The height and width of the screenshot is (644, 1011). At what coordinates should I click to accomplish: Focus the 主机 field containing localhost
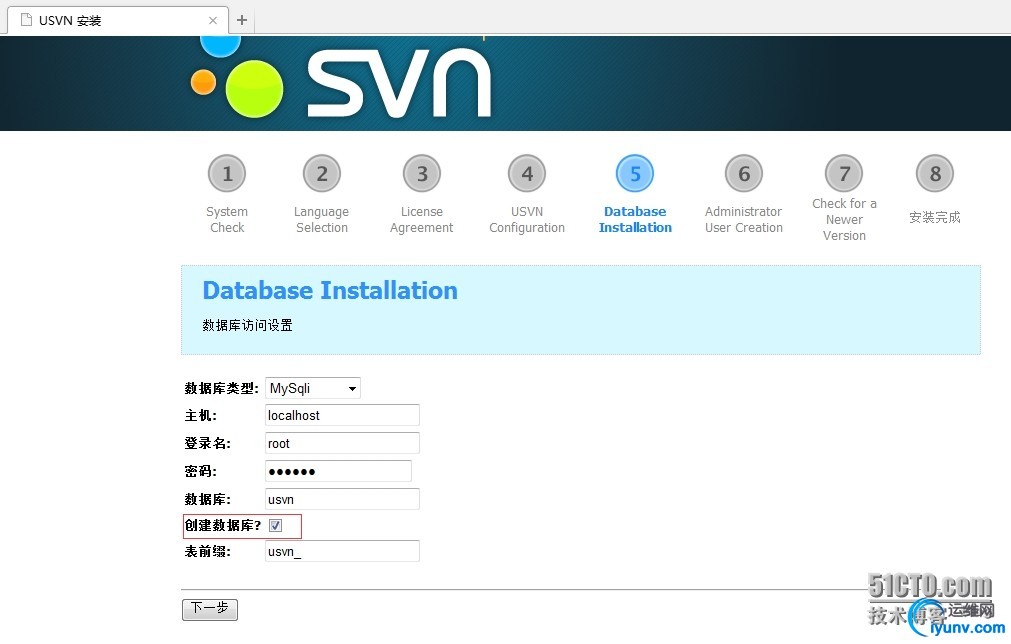[342, 415]
